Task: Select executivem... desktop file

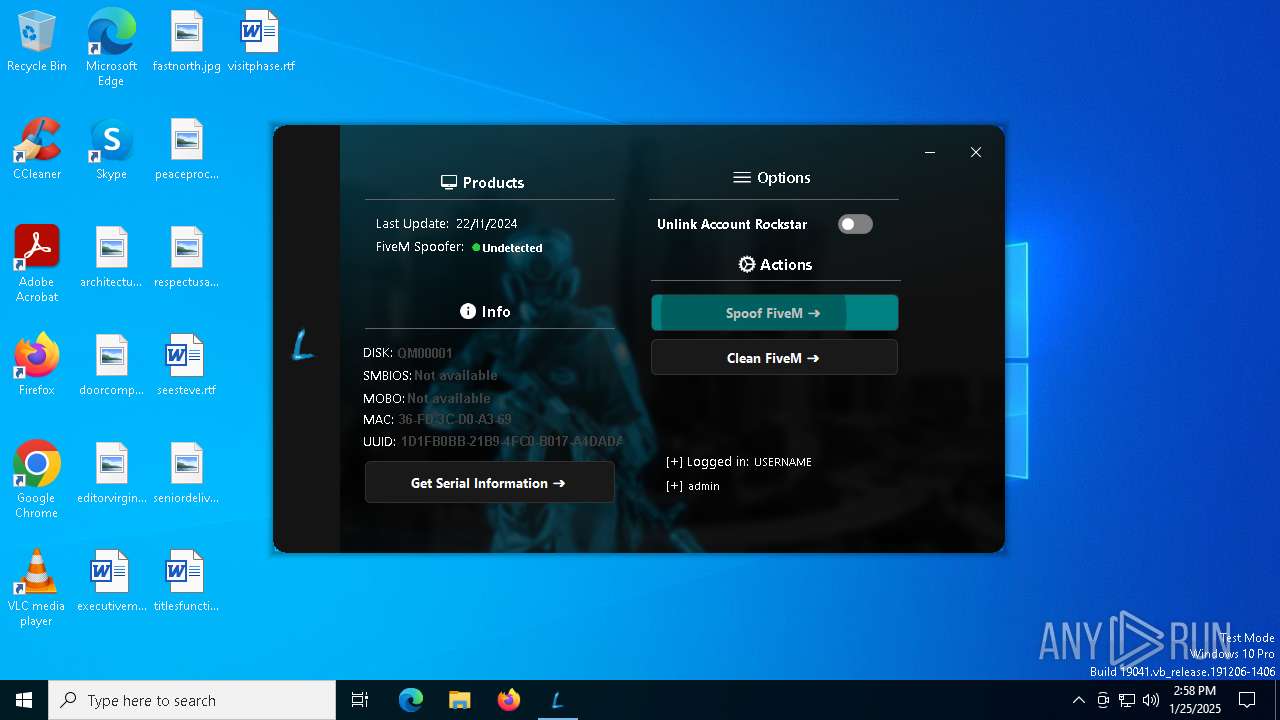Action: coord(111,582)
